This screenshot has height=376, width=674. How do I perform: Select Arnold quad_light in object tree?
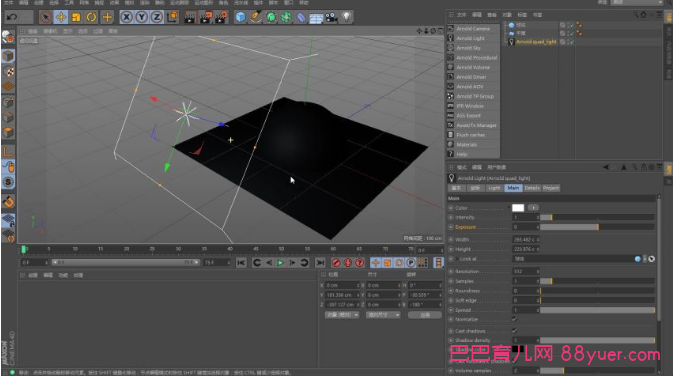pyautogui.click(x=536, y=42)
